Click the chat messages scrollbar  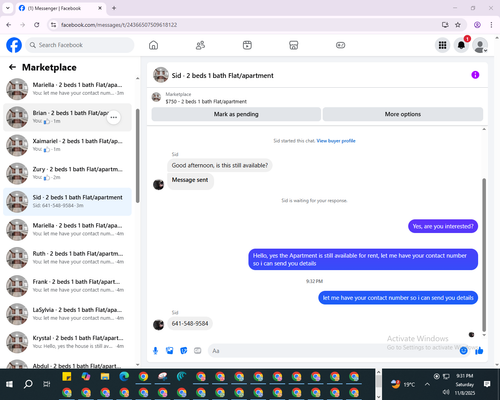(x=484, y=255)
